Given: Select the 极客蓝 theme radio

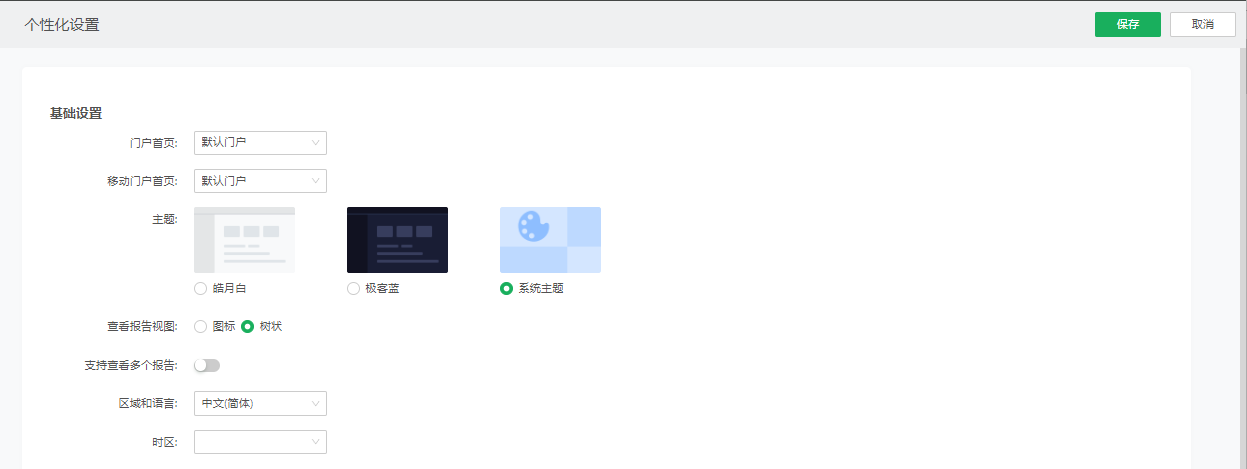Looking at the screenshot, I should [x=353, y=288].
